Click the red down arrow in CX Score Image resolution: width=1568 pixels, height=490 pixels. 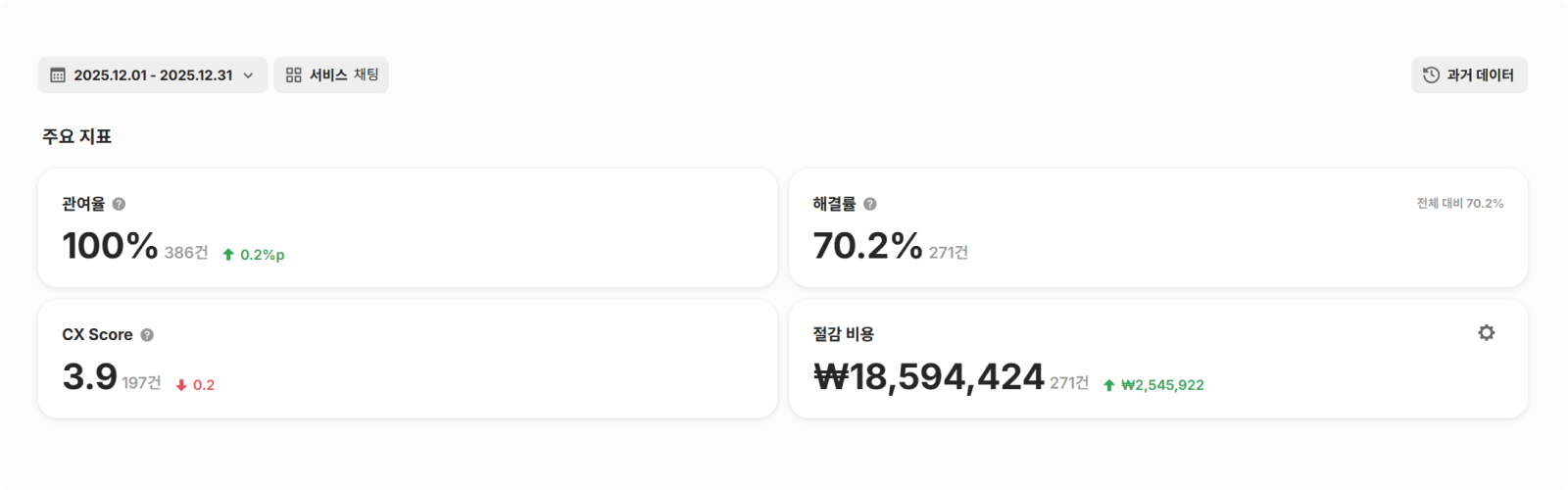pyautogui.click(x=181, y=385)
